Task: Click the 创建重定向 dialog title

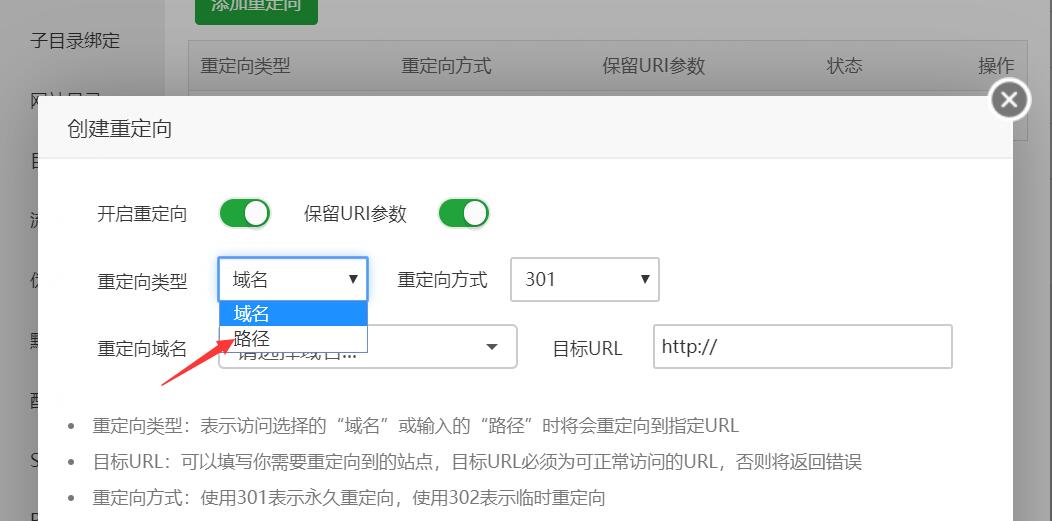Action: [x=120, y=128]
